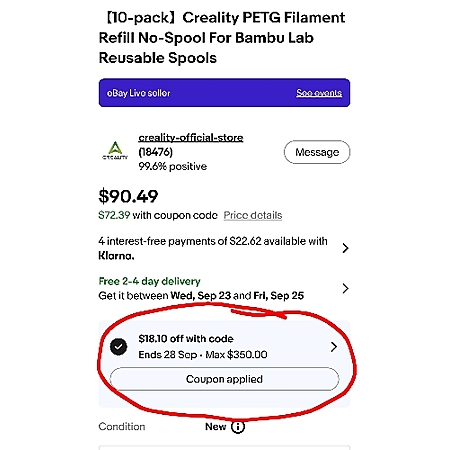
Task: Click the 4 interest-free payments Klarna text
Action: 213,248
